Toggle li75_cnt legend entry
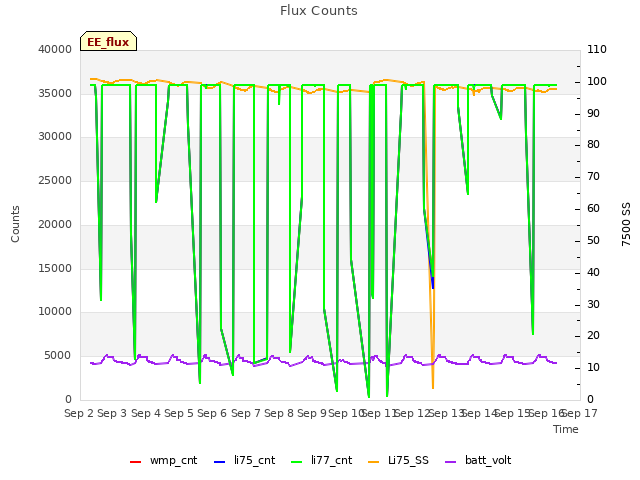 point(244,460)
